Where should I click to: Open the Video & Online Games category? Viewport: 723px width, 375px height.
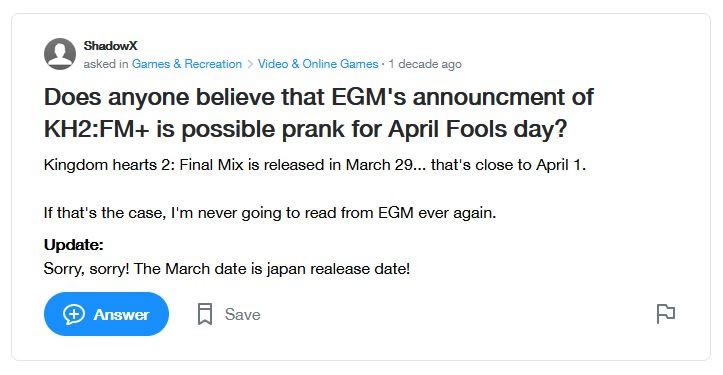pyautogui.click(x=318, y=64)
